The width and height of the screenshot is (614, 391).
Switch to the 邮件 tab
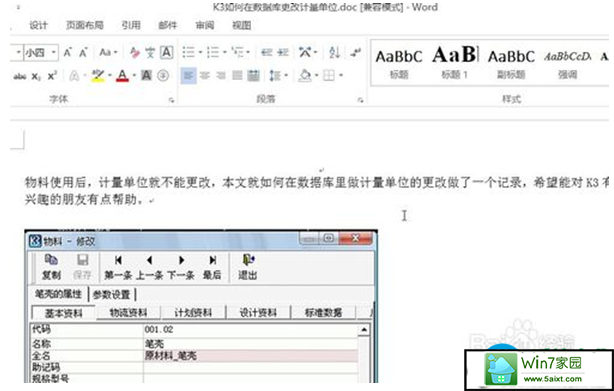tap(168, 25)
